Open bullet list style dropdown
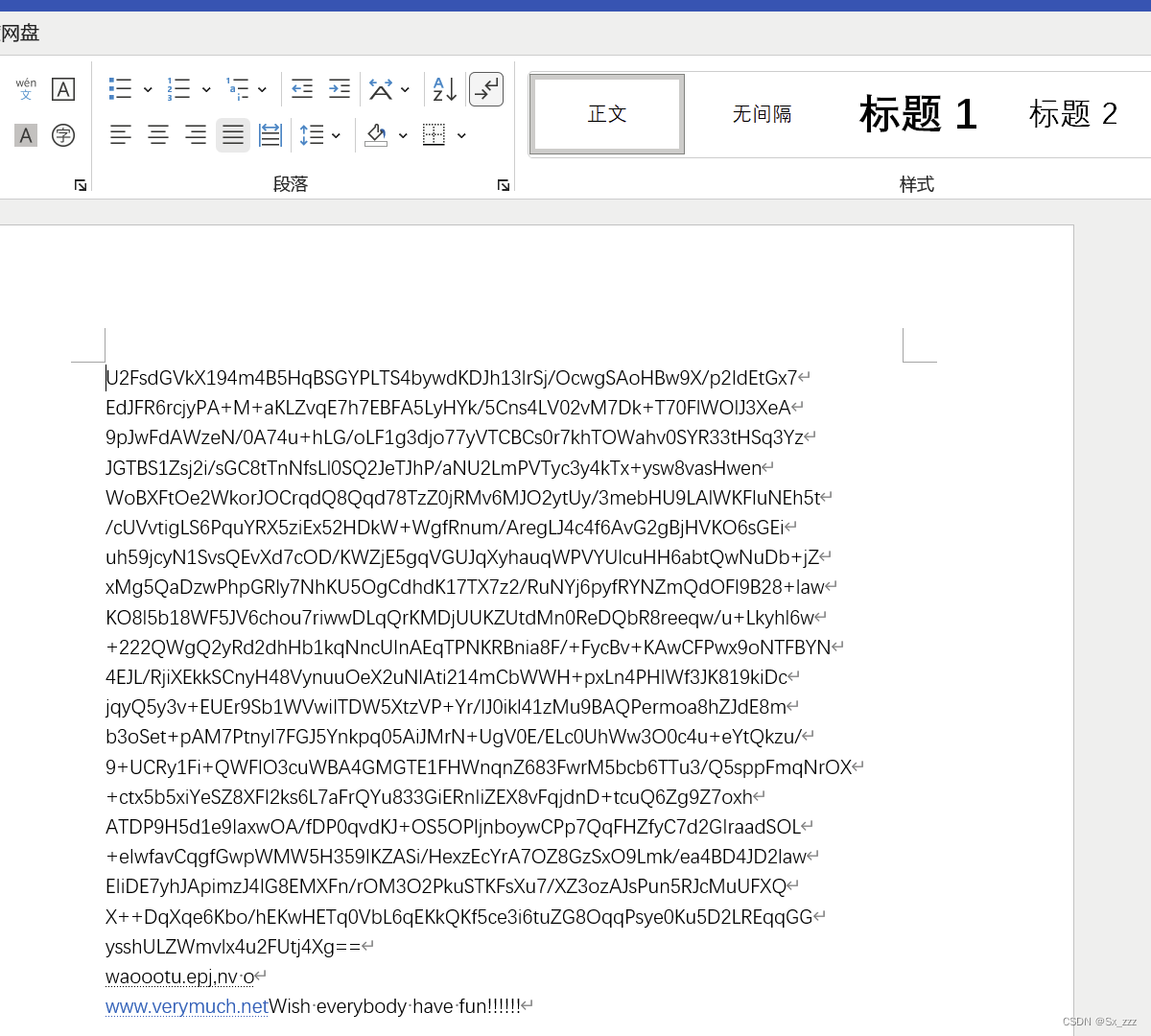This screenshot has height=1036, width=1151. pyautogui.click(x=148, y=89)
